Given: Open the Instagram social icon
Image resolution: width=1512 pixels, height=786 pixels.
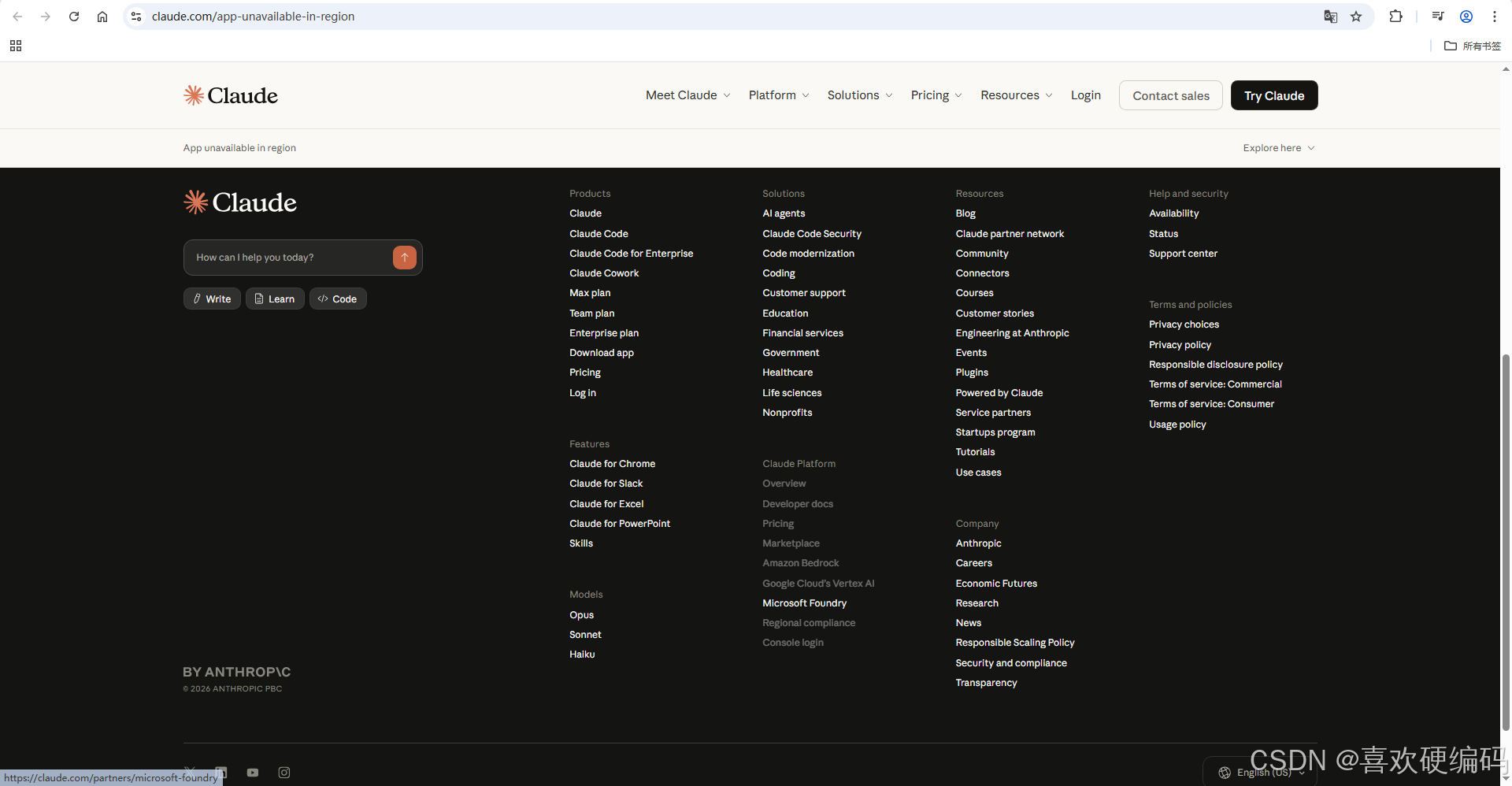Looking at the screenshot, I should click(284, 773).
